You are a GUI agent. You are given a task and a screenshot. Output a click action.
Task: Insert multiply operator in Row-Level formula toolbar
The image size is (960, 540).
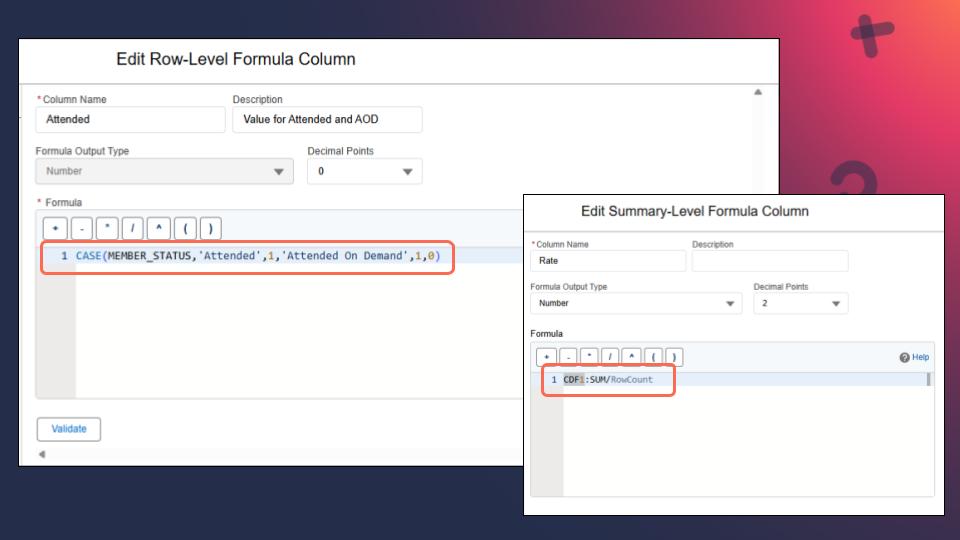[x=108, y=228]
